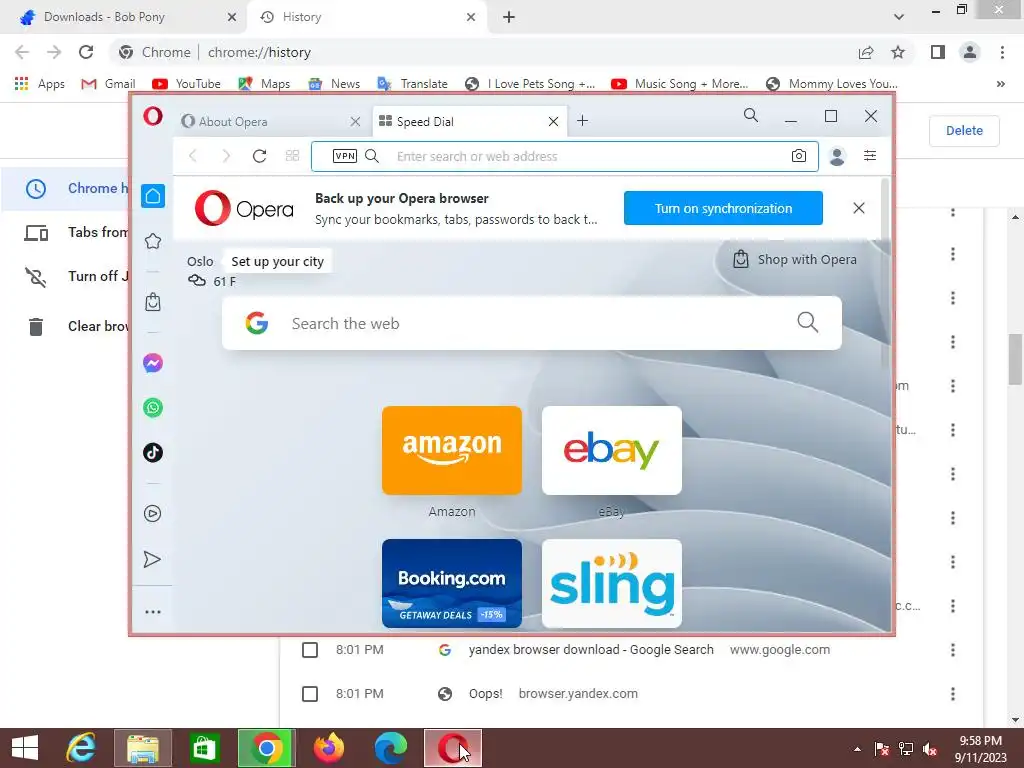The image size is (1024, 768).
Task: Open WhatsApp in Opera sidebar
Action: (x=153, y=408)
